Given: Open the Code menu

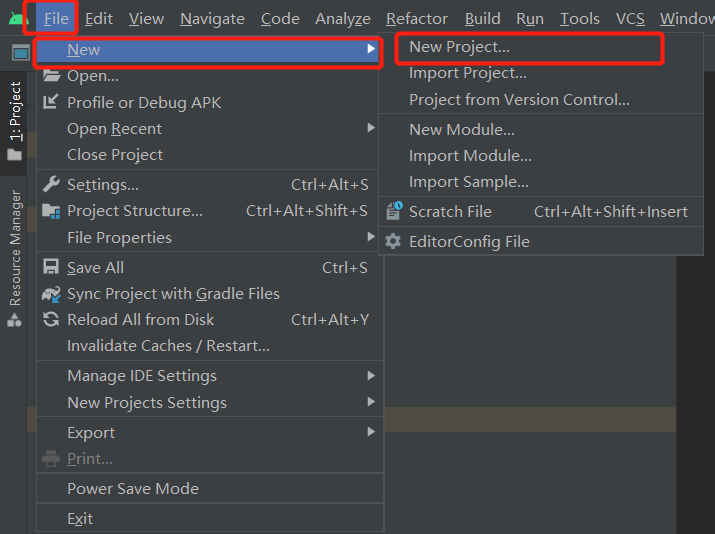Looking at the screenshot, I should [x=280, y=19].
